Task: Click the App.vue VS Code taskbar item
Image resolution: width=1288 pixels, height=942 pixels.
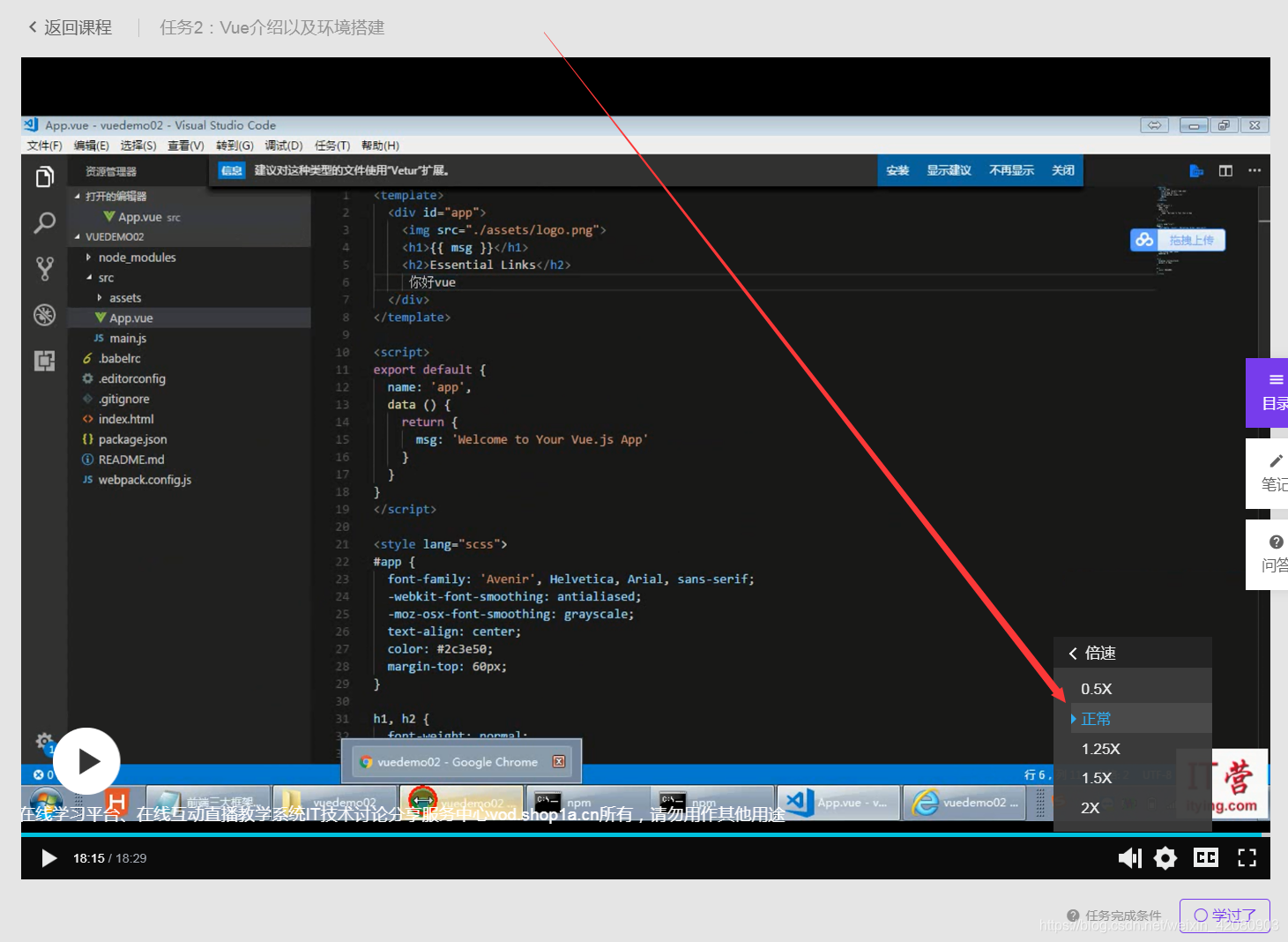Action: tap(838, 803)
